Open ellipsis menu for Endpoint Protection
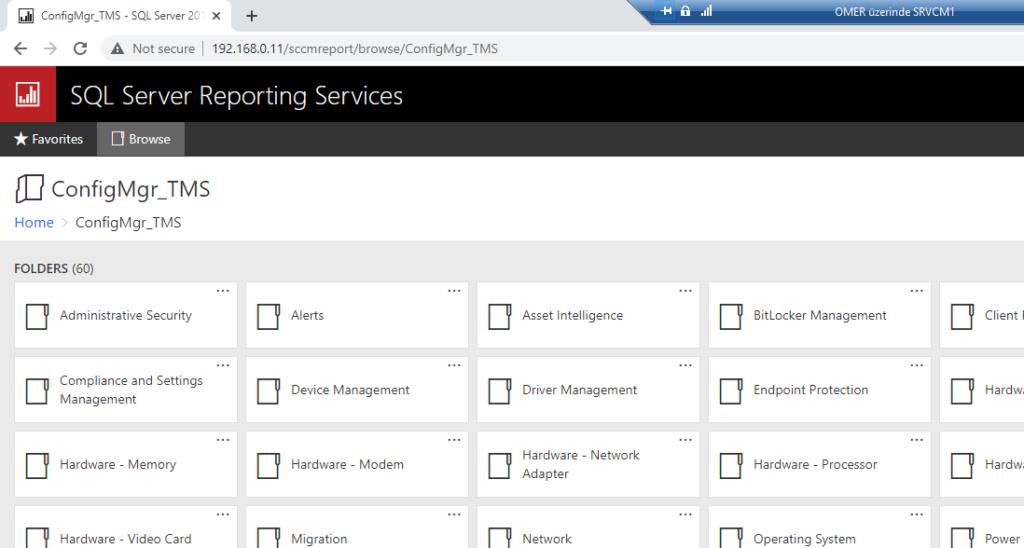 tap(916, 365)
